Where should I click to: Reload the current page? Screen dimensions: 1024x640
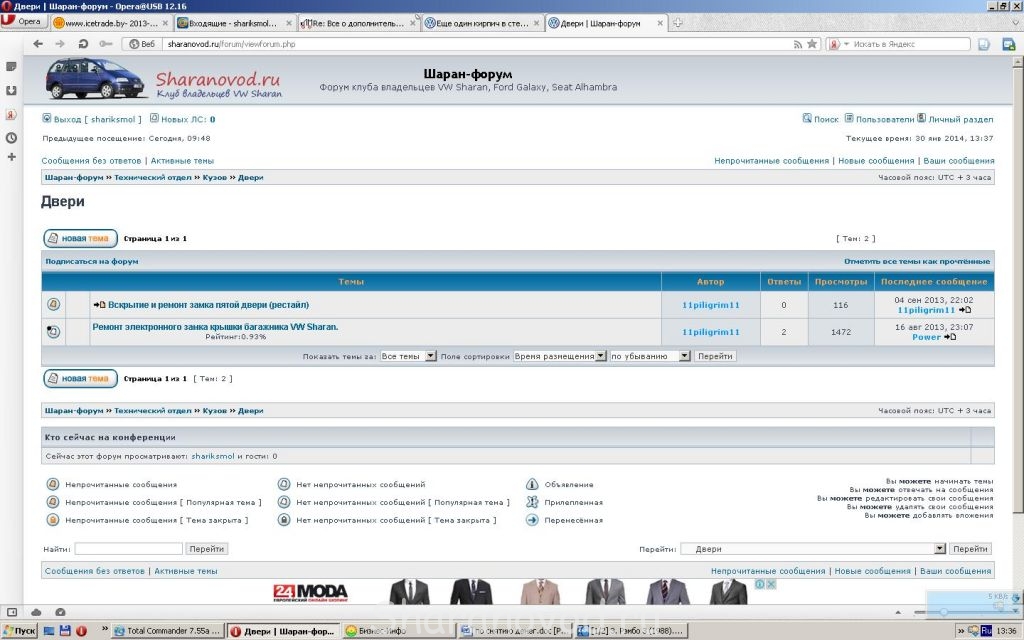click(x=82, y=44)
